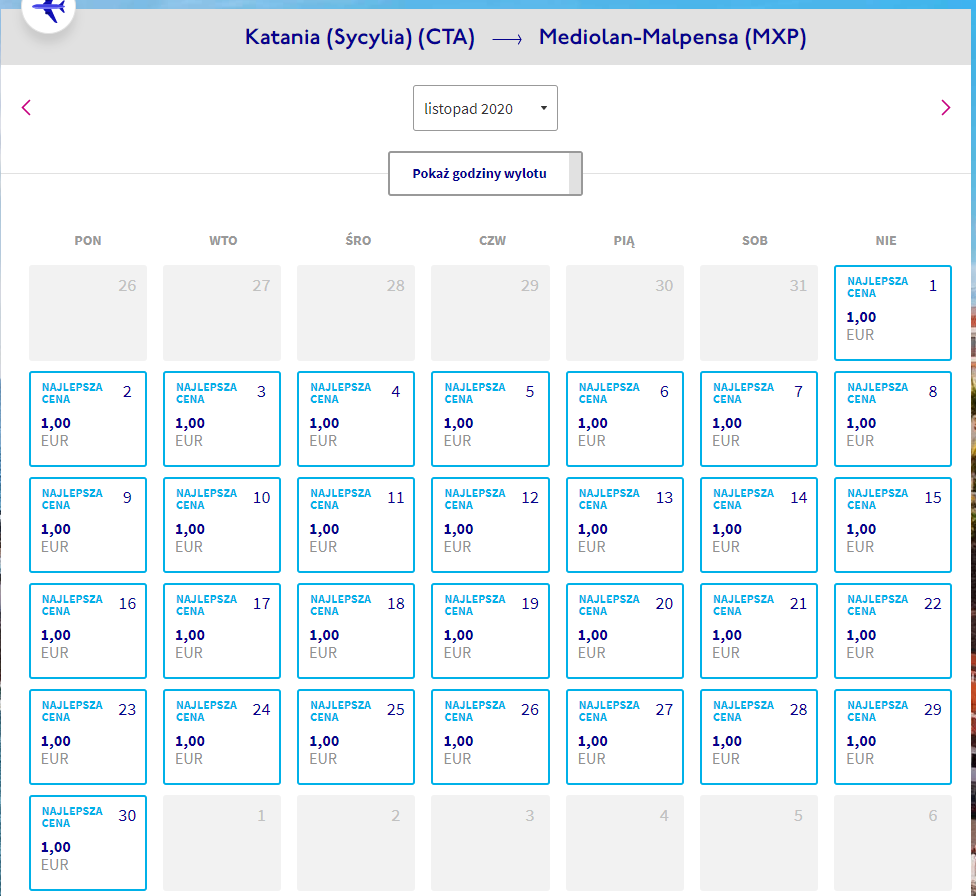Go to previous month with left arrow

tap(26, 108)
